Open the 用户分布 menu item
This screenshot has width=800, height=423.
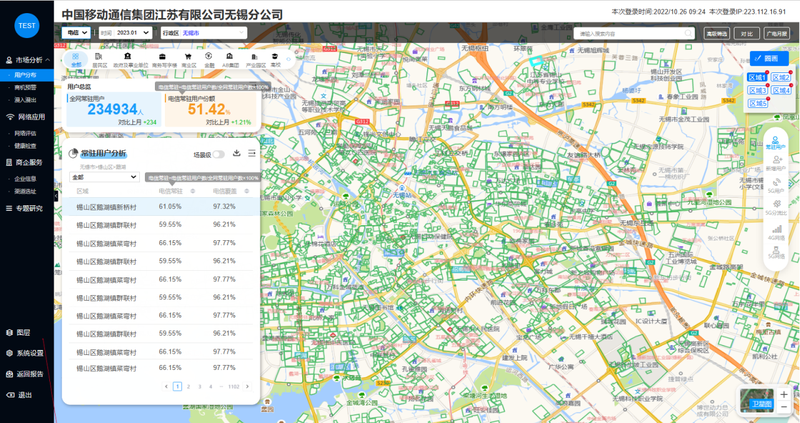26,75
